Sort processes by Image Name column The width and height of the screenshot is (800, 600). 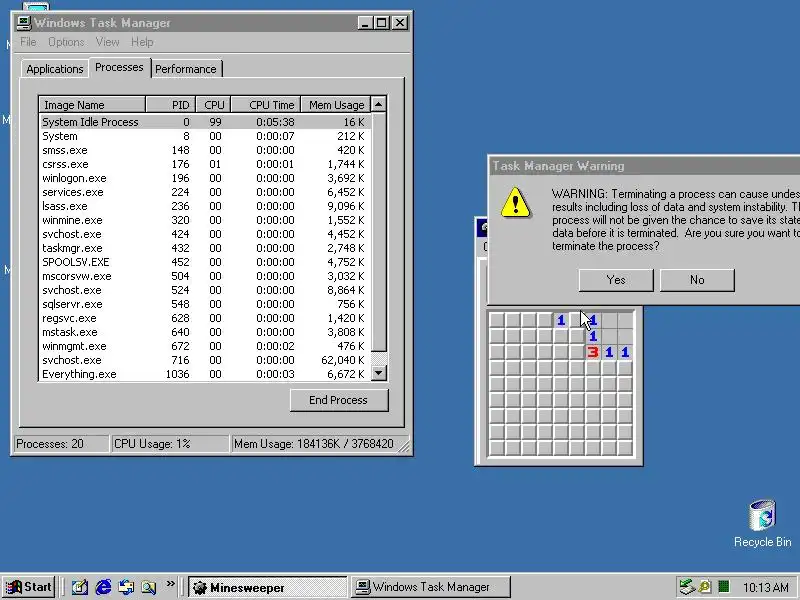92,105
